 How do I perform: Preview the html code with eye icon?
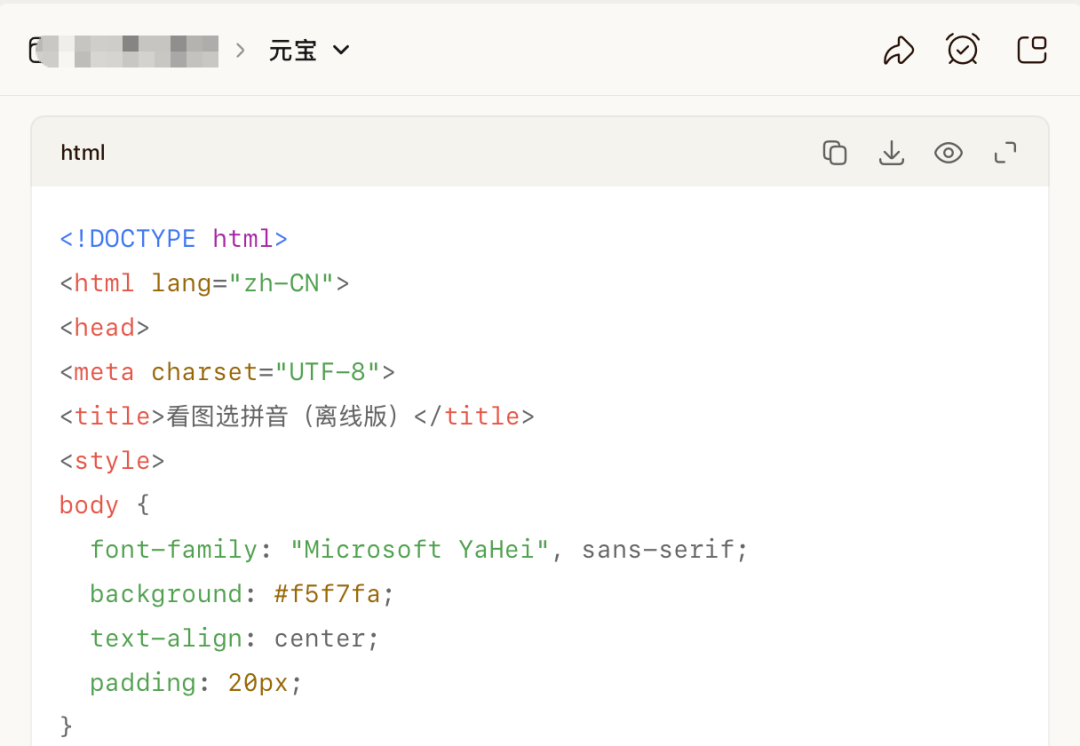click(948, 152)
